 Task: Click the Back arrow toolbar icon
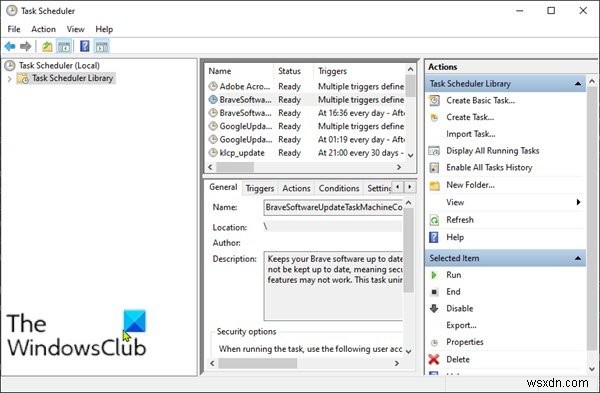(x=10, y=47)
